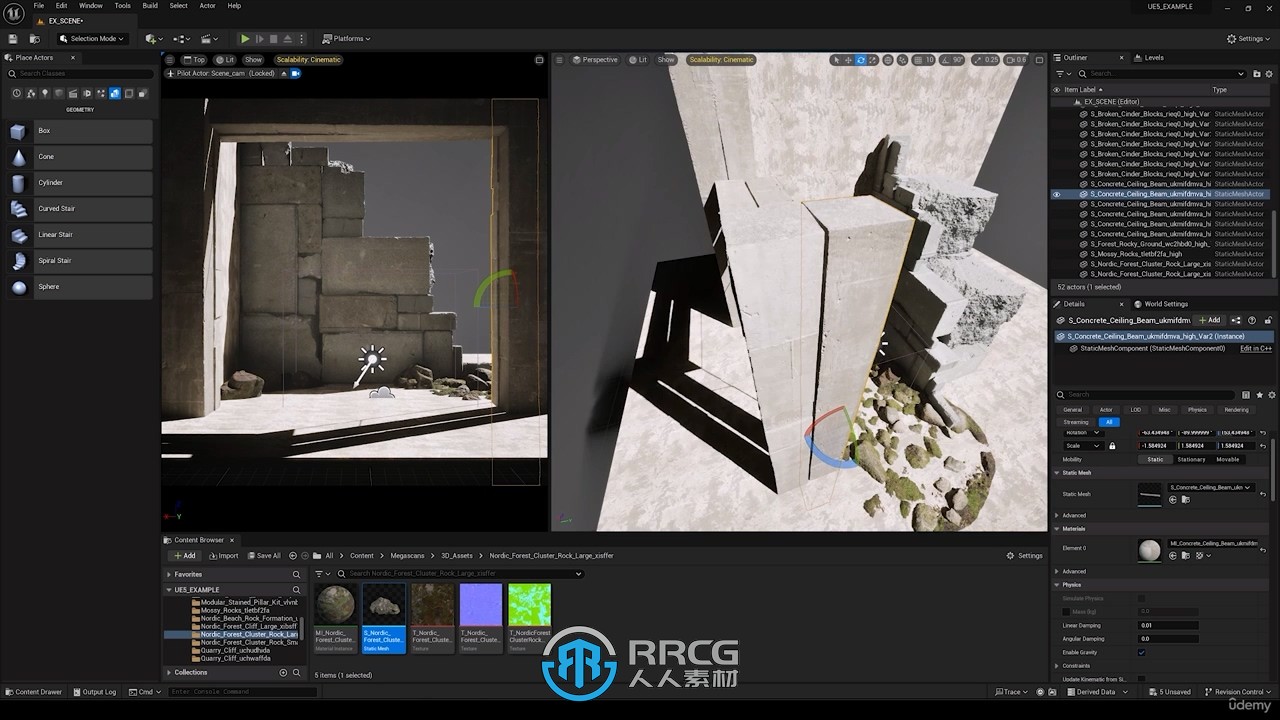
Task: Change the Top view mode in left viewport
Action: click(x=194, y=60)
